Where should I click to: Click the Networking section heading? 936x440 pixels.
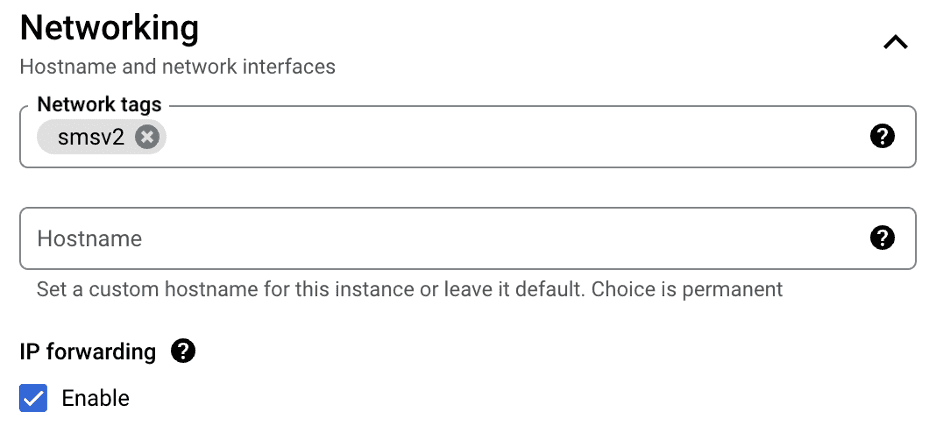[109, 28]
